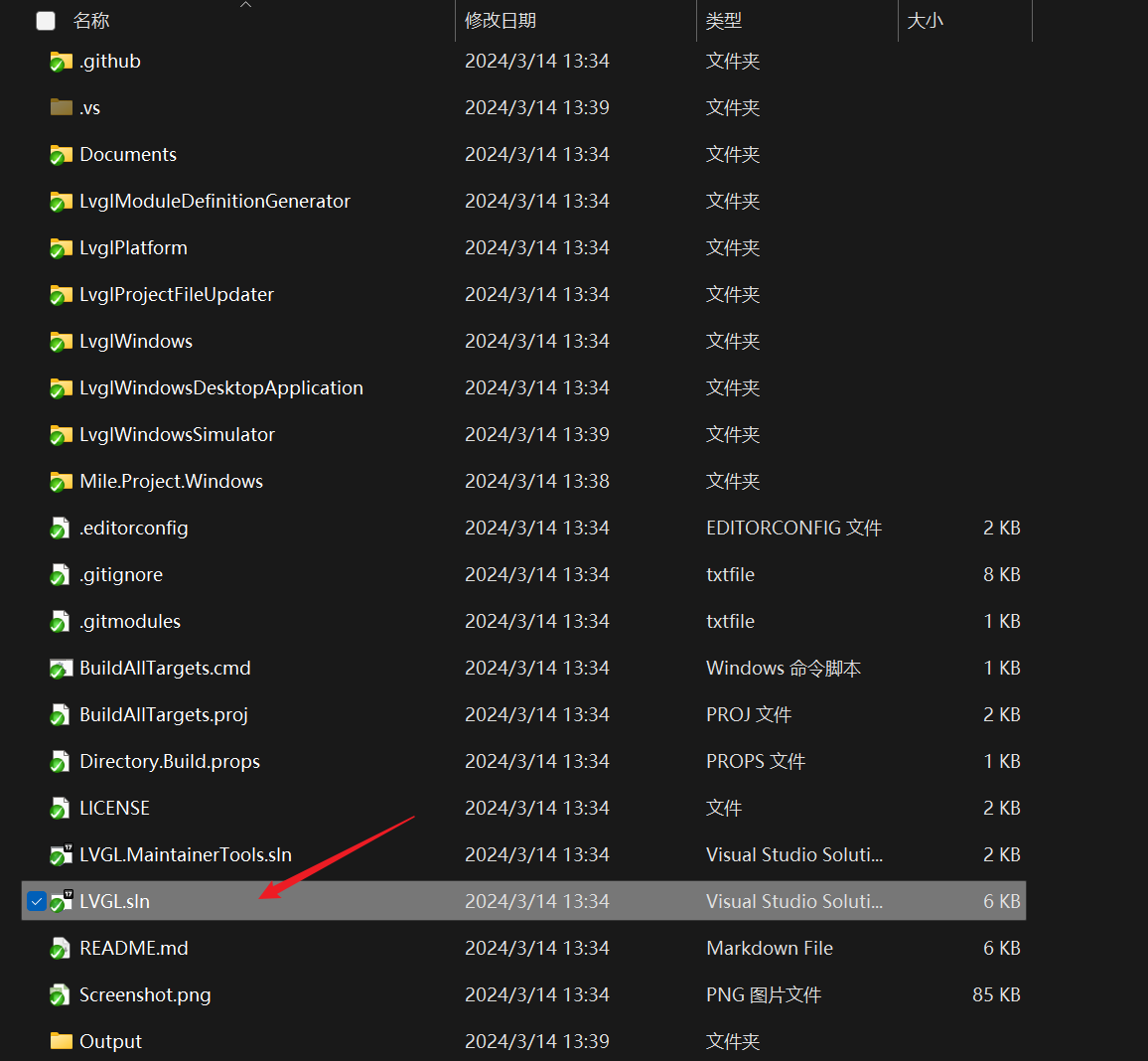Screen dimensions: 1148x1061
Task: Select the BuildAllTargets.proj file name
Action: [x=163, y=714]
